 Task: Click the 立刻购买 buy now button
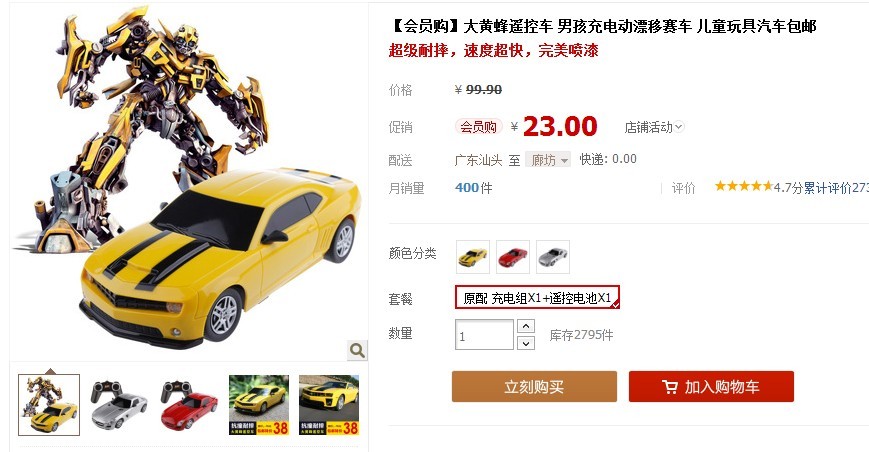534,387
